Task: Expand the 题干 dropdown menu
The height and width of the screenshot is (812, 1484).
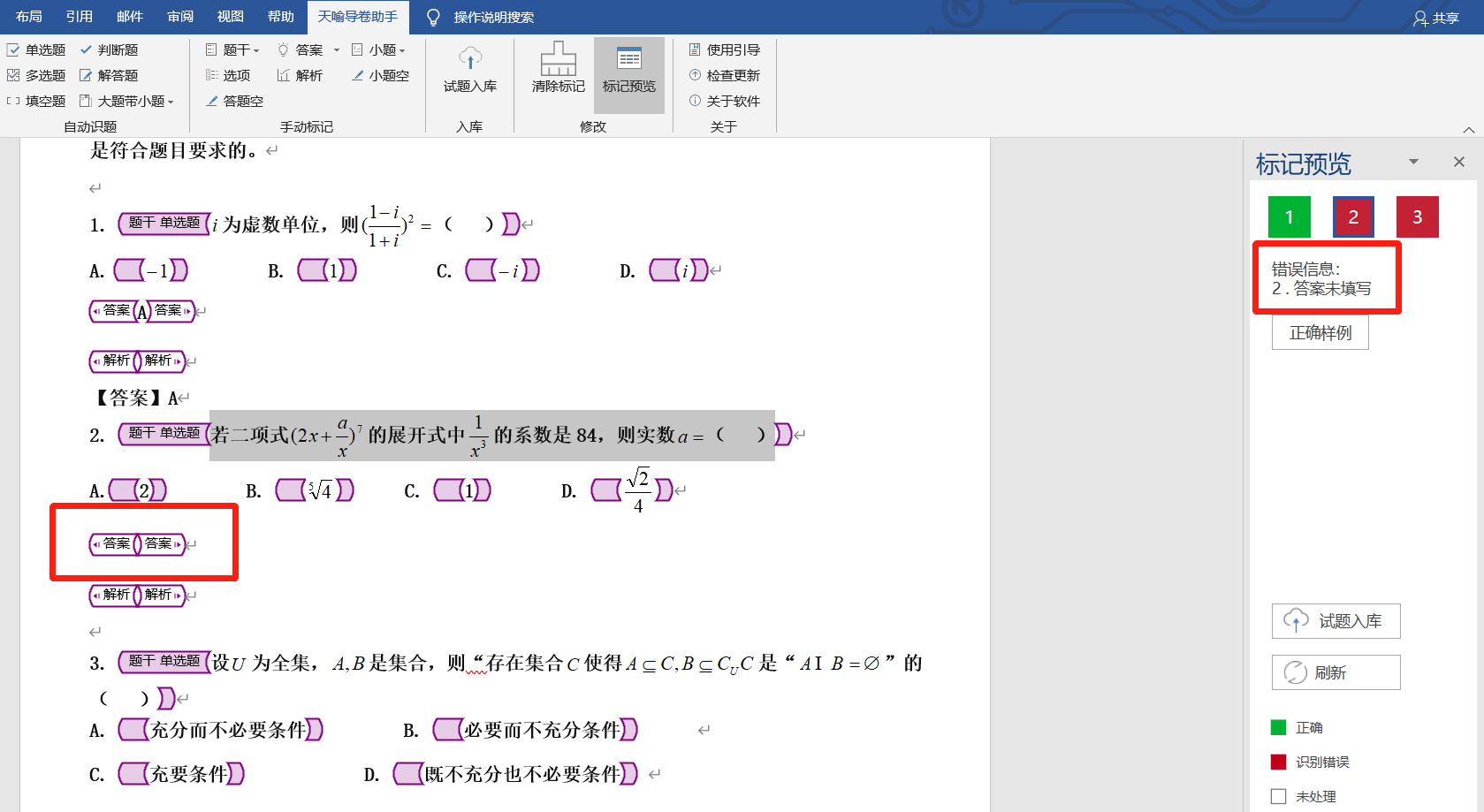Action: tap(256, 50)
